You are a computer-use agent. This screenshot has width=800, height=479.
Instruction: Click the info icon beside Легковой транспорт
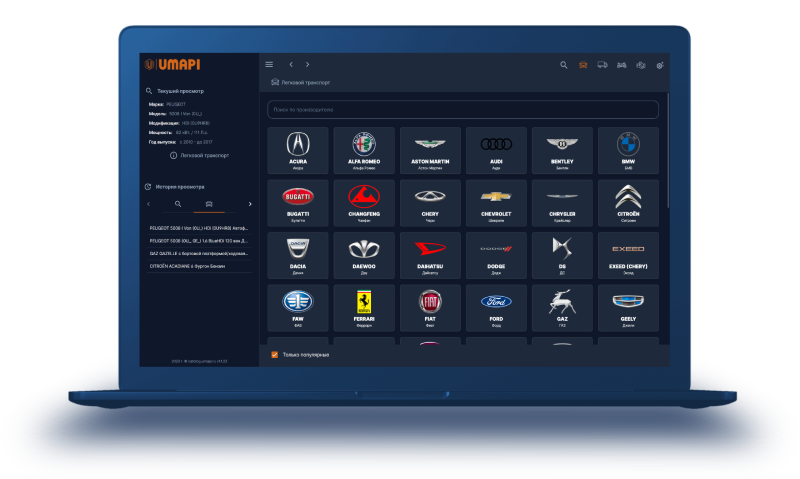coord(173,155)
